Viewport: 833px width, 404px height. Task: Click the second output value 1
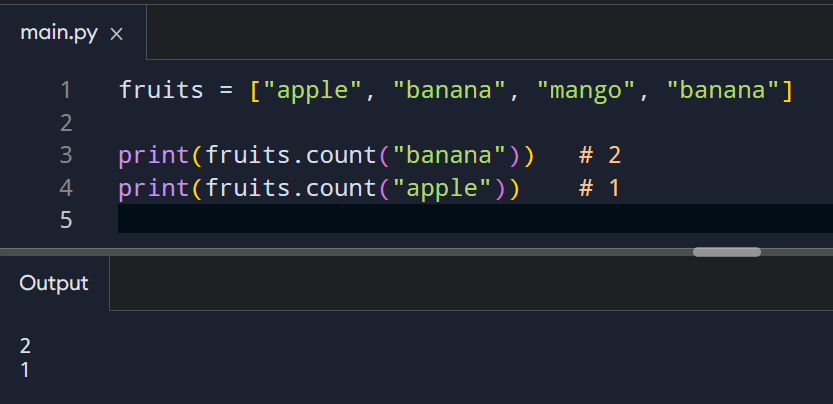pyautogui.click(x=26, y=369)
